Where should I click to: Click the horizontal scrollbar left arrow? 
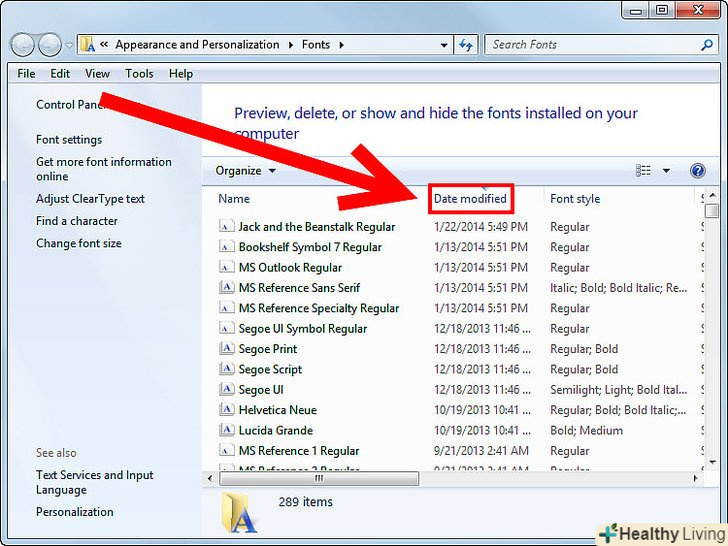point(210,478)
